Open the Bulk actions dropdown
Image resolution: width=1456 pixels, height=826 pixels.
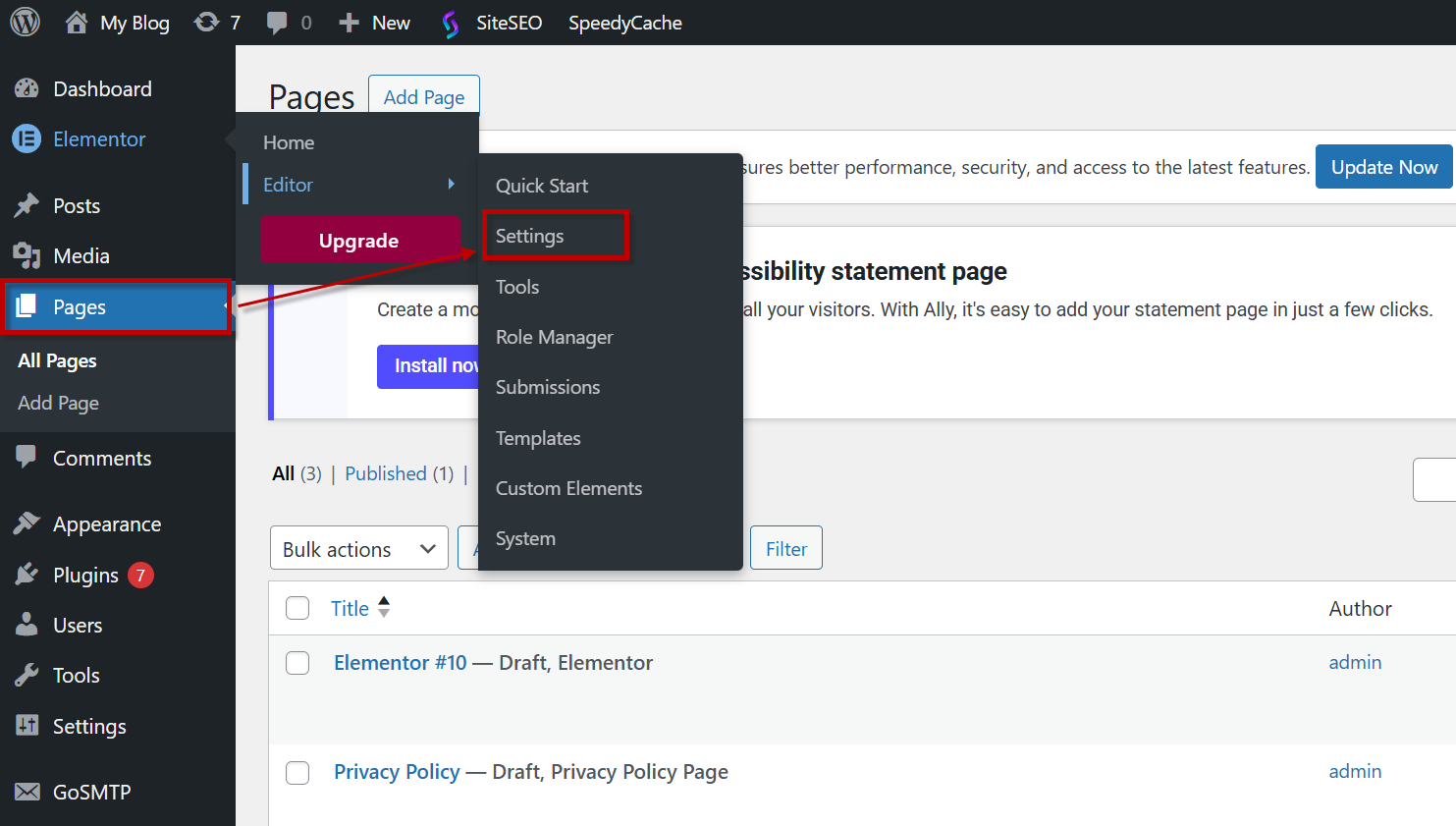coord(358,548)
